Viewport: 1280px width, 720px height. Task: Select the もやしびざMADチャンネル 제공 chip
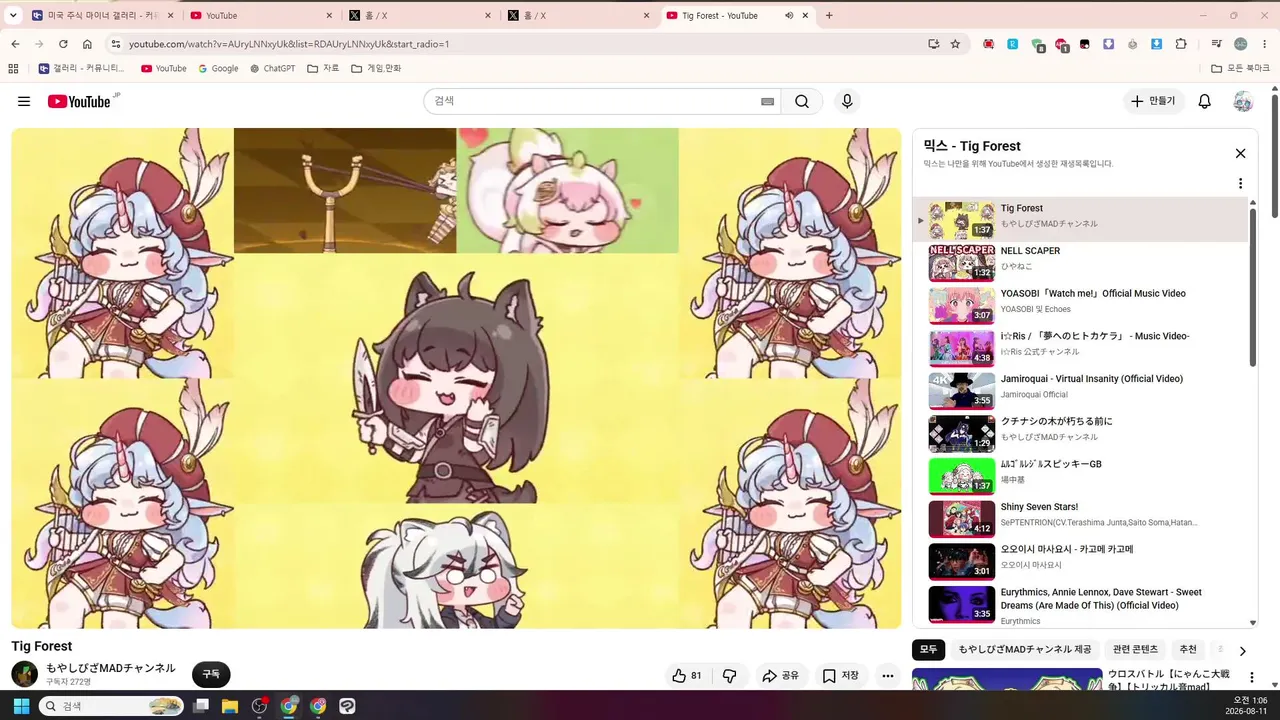pos(1025,650)
